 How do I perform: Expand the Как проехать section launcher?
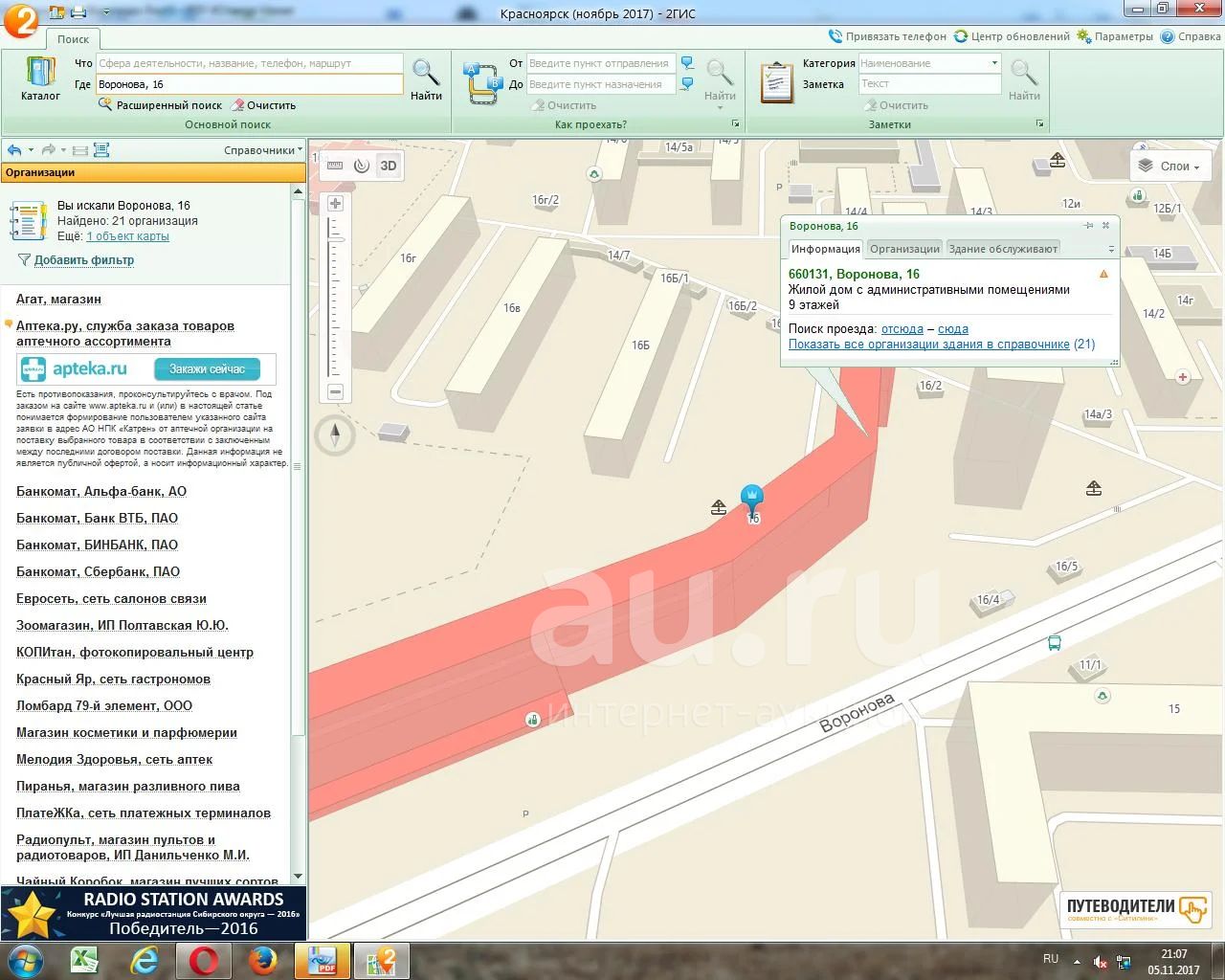coord(735,124)
